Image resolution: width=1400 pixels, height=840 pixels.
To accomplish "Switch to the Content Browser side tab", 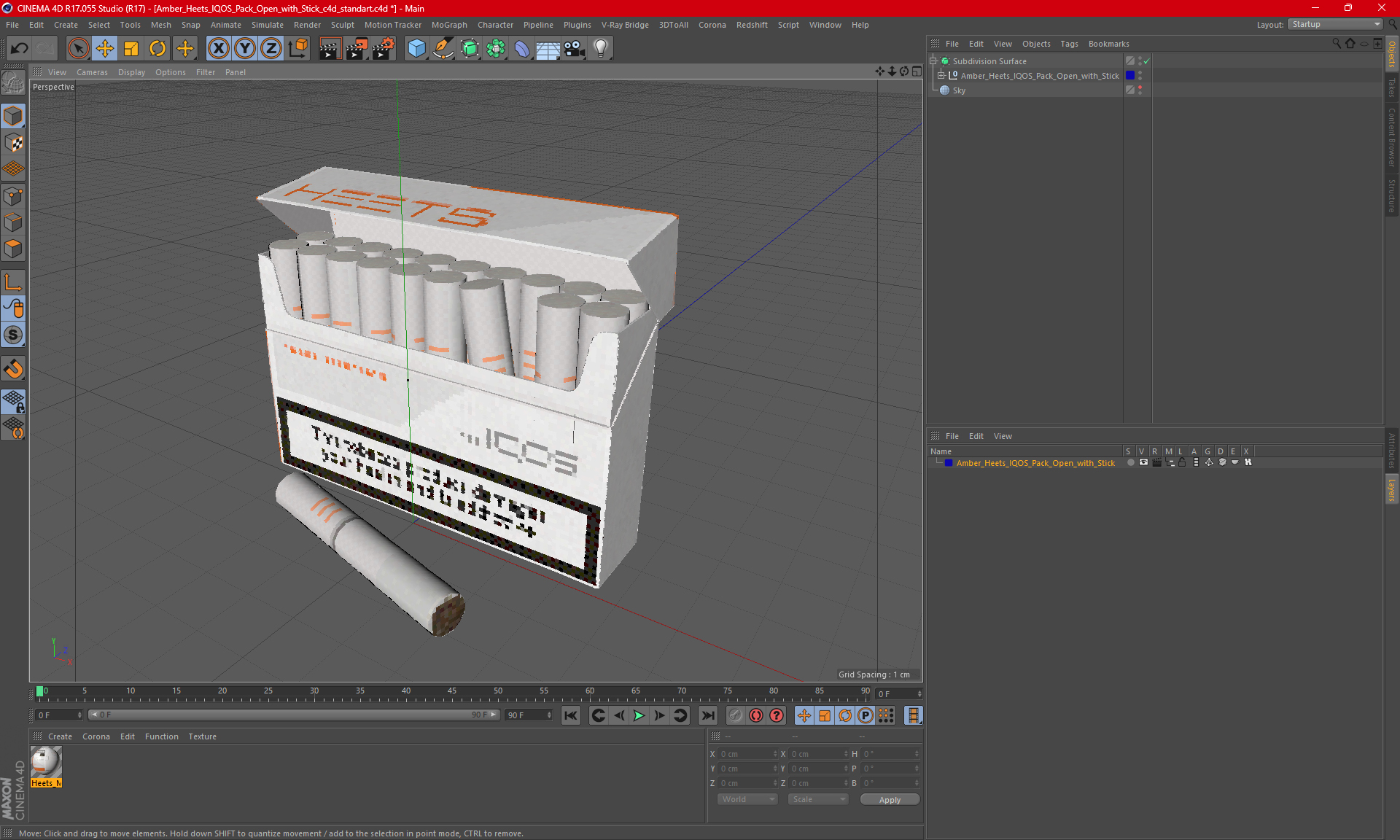I will [x=1392, y=137].
